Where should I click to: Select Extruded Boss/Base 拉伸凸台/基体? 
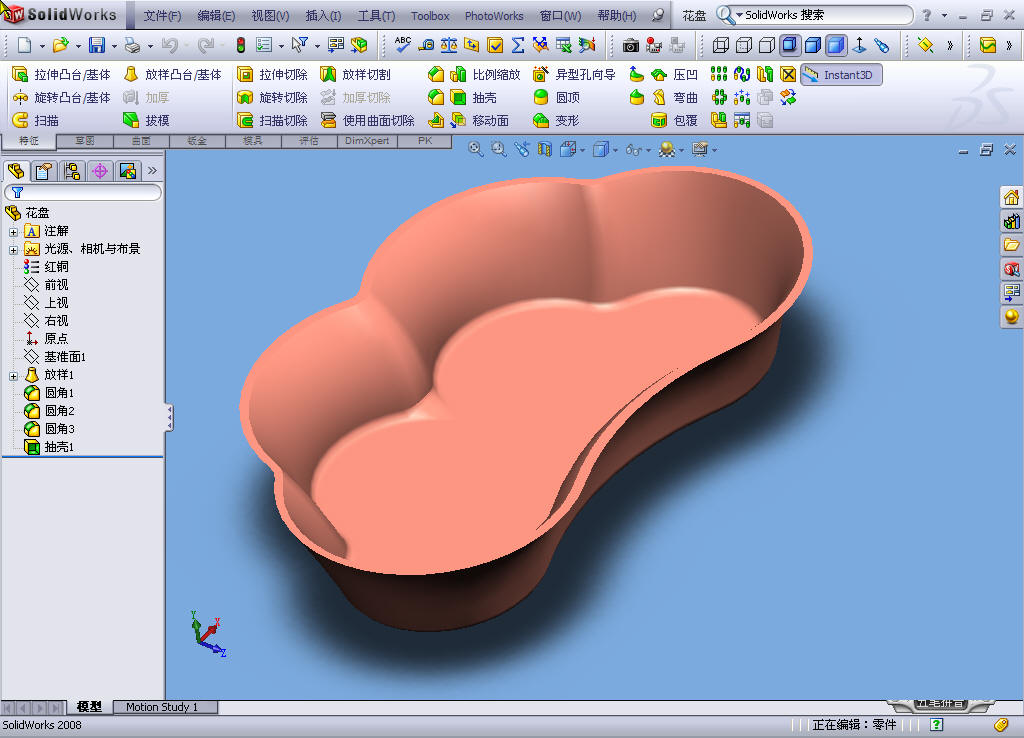[x=62, y=74]
